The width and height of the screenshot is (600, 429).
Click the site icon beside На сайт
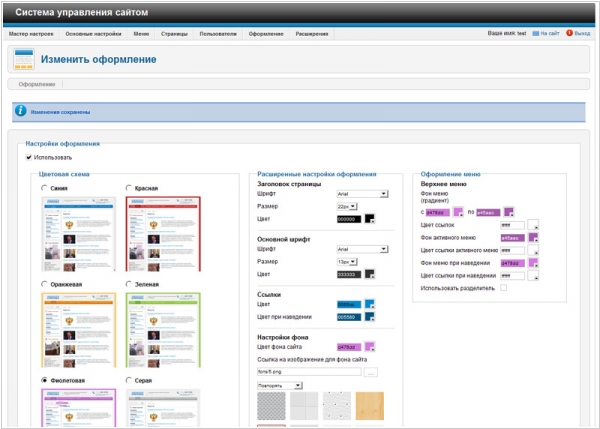click(x=536, y=33)
